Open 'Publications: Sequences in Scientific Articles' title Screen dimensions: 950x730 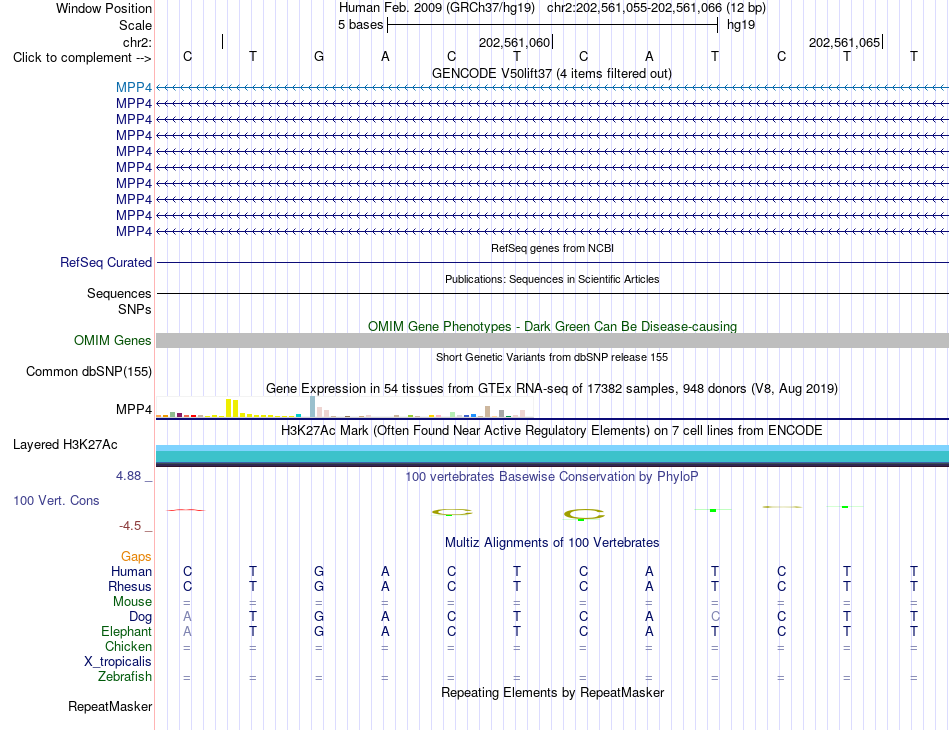[552, 279]
